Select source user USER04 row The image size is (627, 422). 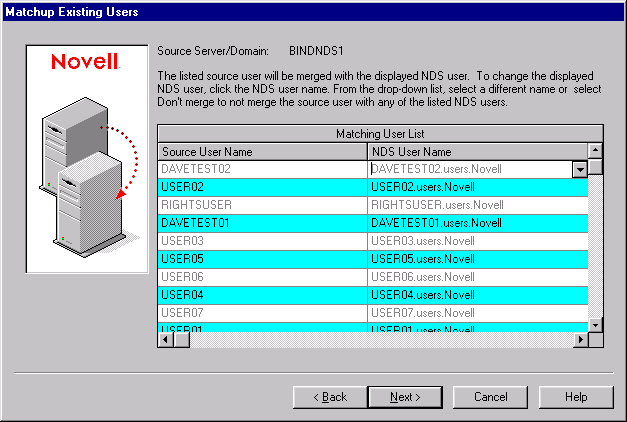pyautogui.click(x=262, y=295)
